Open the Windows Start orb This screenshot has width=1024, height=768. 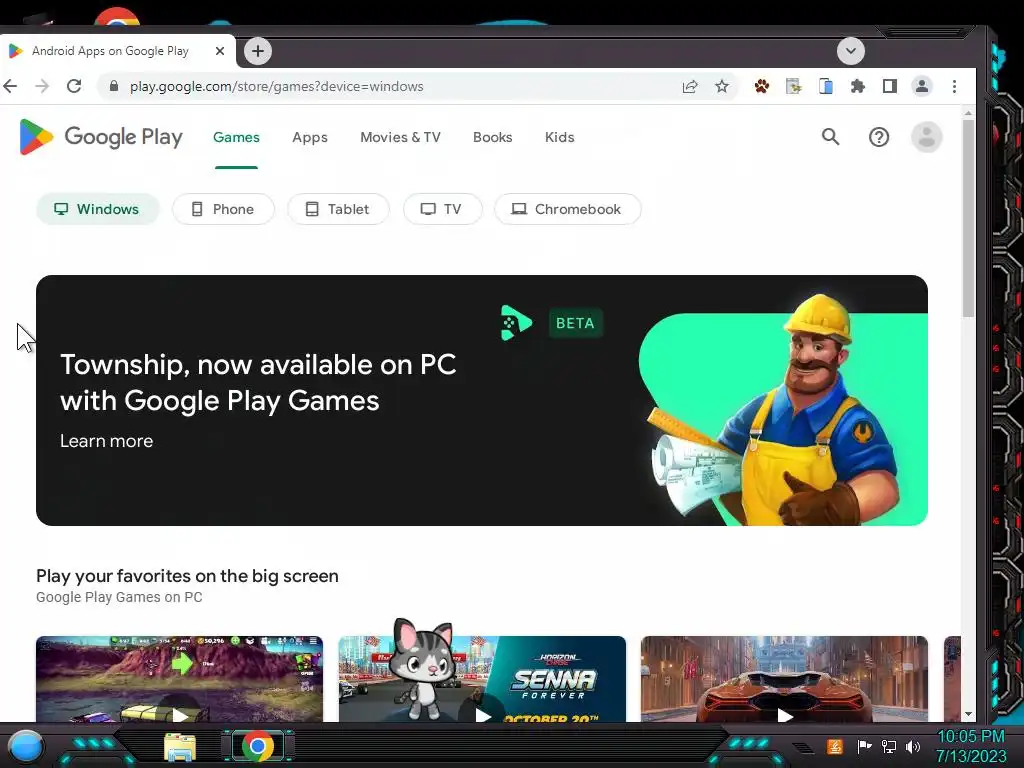pyautogui.click(x=26, y=746)
